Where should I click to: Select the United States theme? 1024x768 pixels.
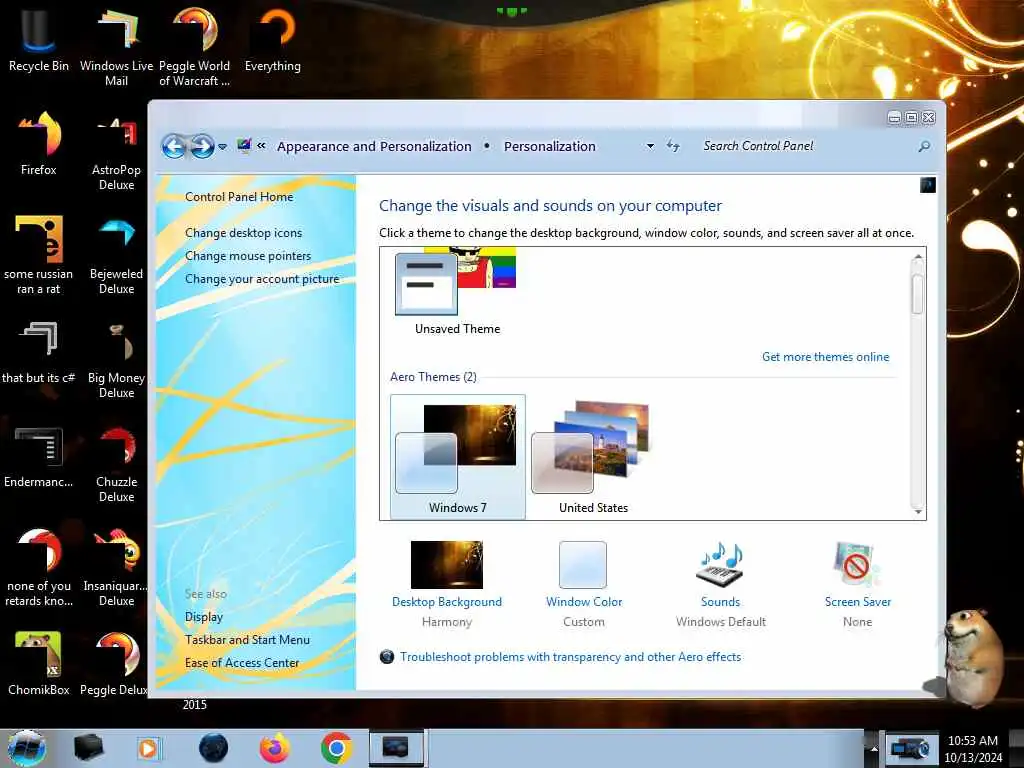593,457
